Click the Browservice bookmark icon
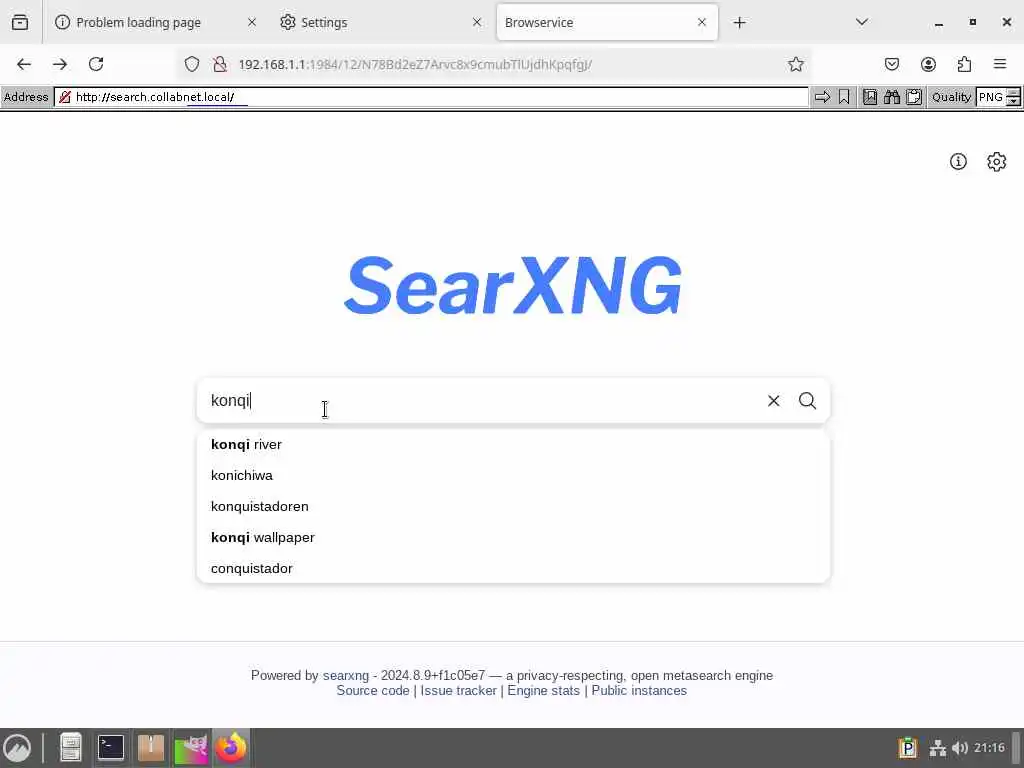 844,97
